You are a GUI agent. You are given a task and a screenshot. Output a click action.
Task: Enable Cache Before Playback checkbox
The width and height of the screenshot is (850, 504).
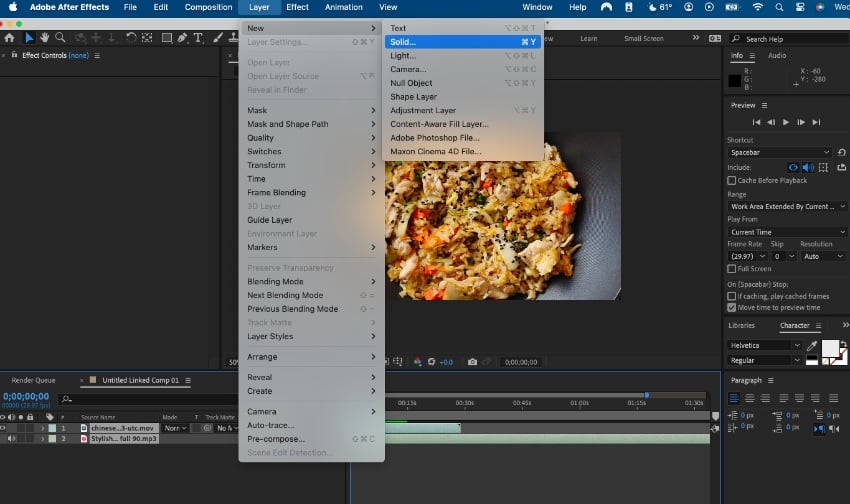[731, 180]
